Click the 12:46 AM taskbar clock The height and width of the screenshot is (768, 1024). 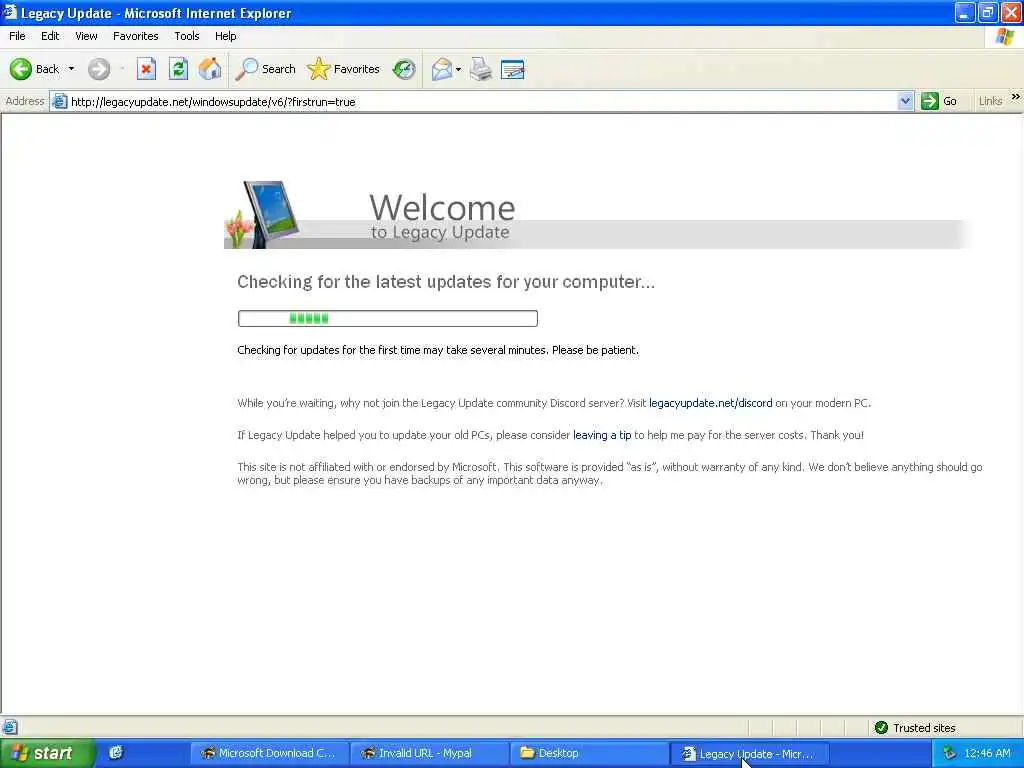coord(987,753)
